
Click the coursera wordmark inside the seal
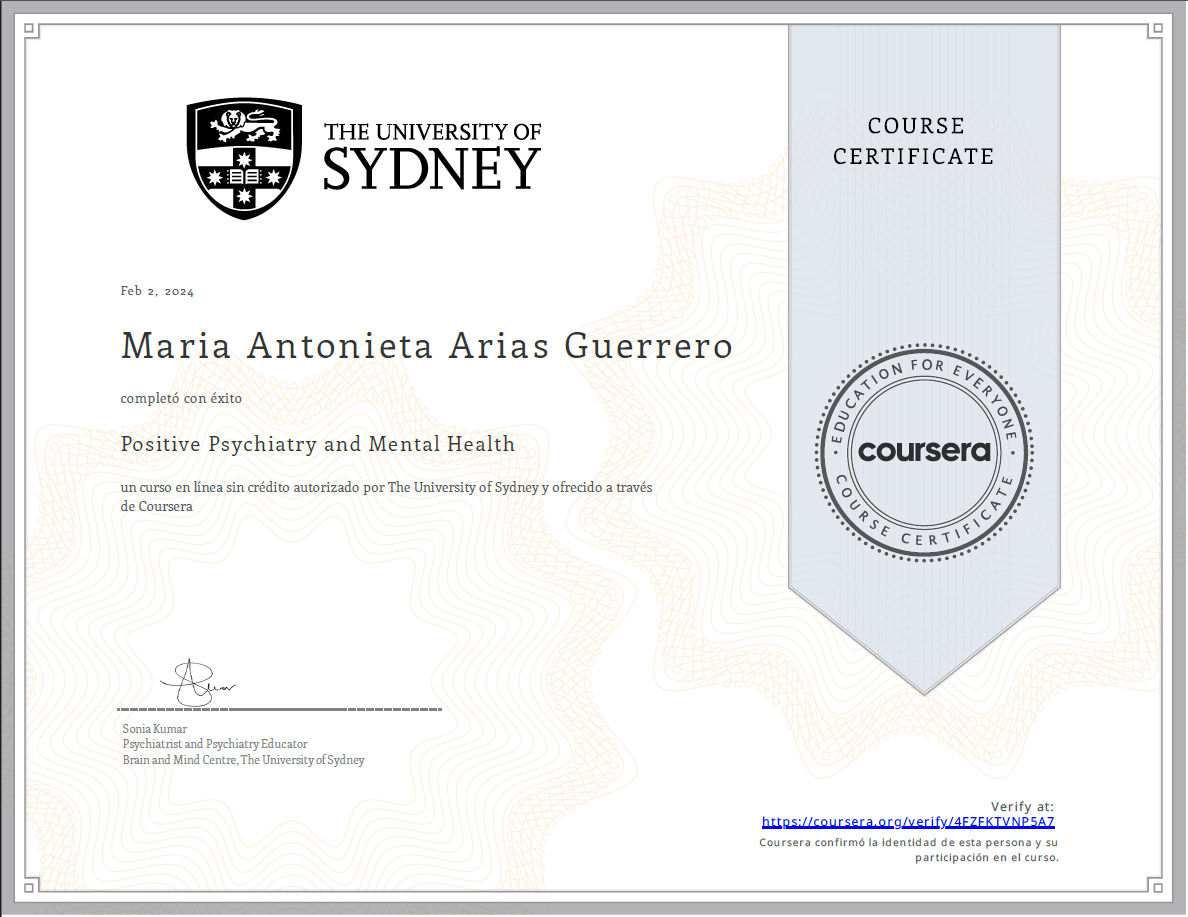pos(924,451)
